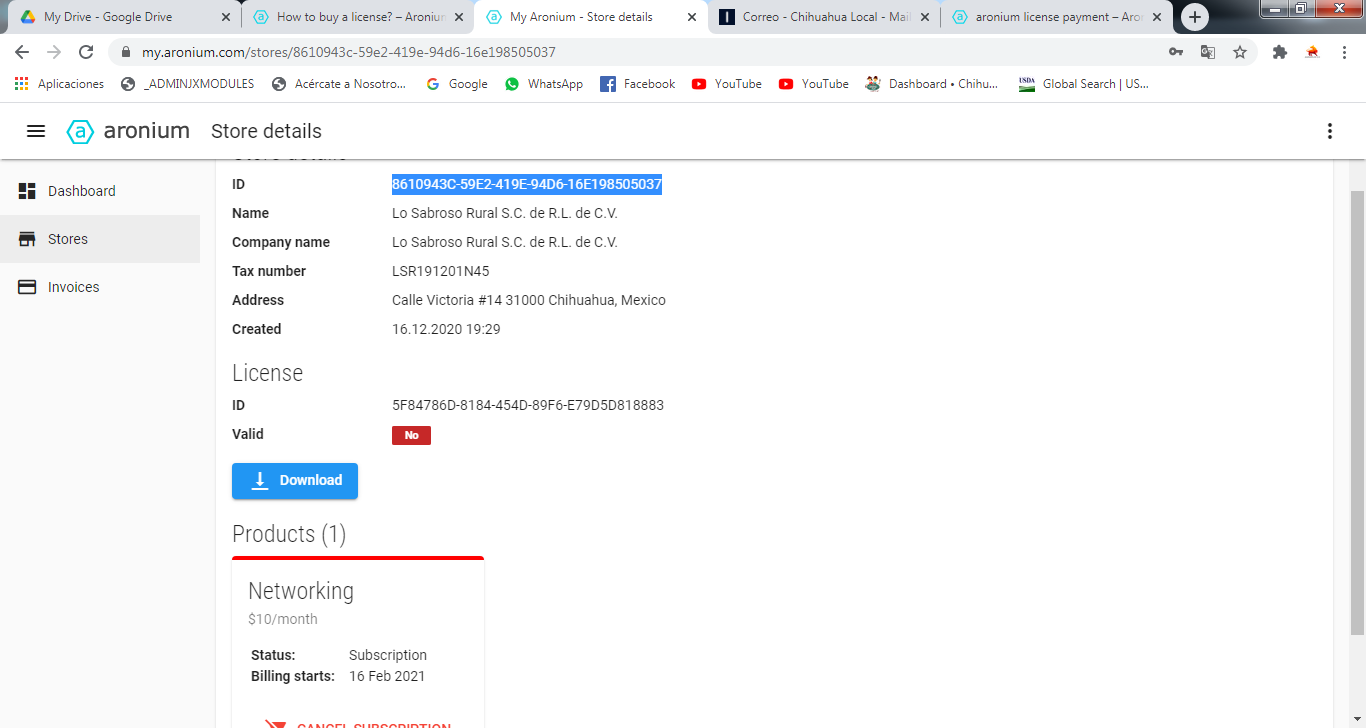The image size is (1366, 728).
Task: Select Stores in the sidebar
Action: 68,239
